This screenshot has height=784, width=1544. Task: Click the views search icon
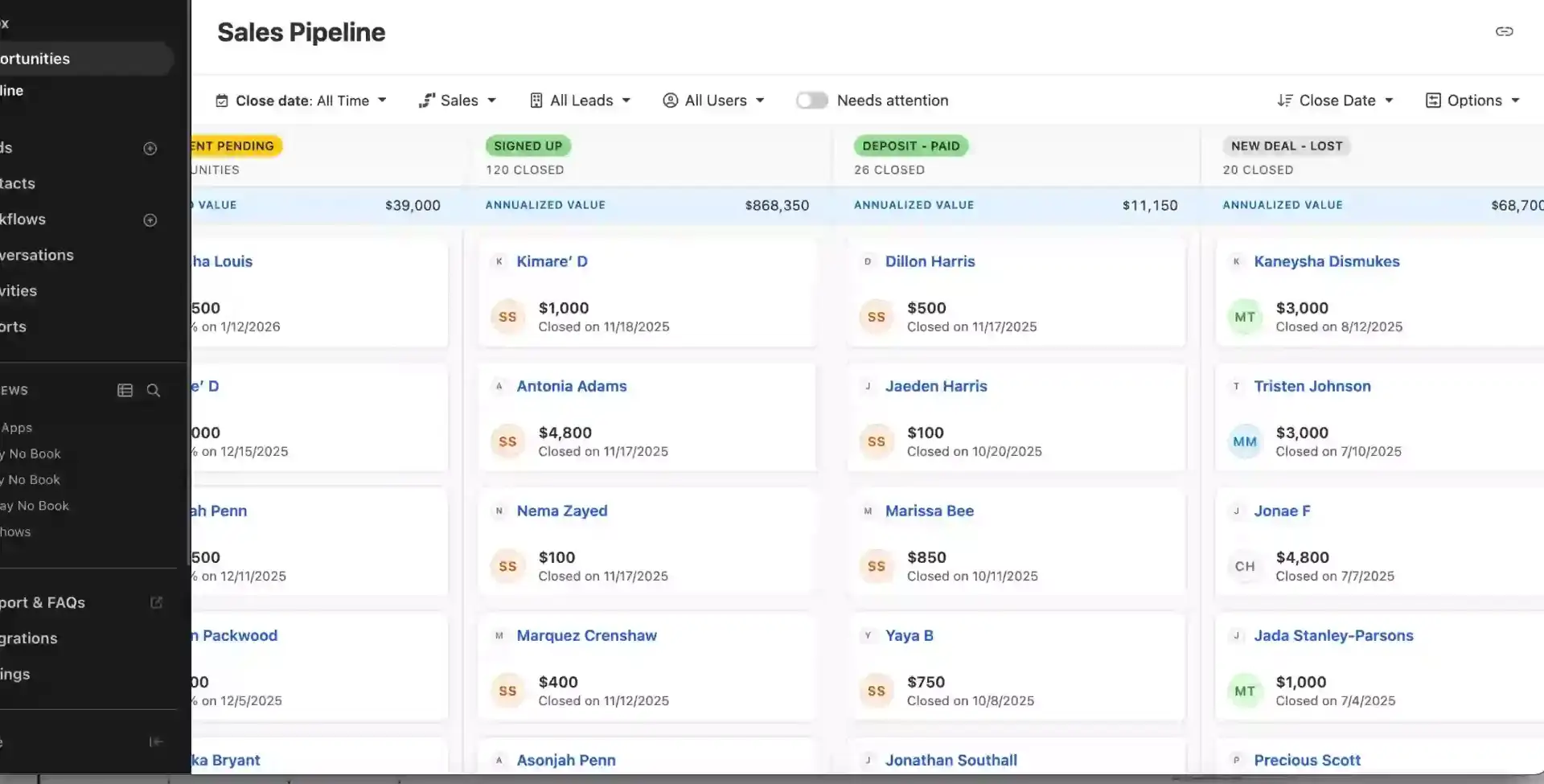coord(154,391)
